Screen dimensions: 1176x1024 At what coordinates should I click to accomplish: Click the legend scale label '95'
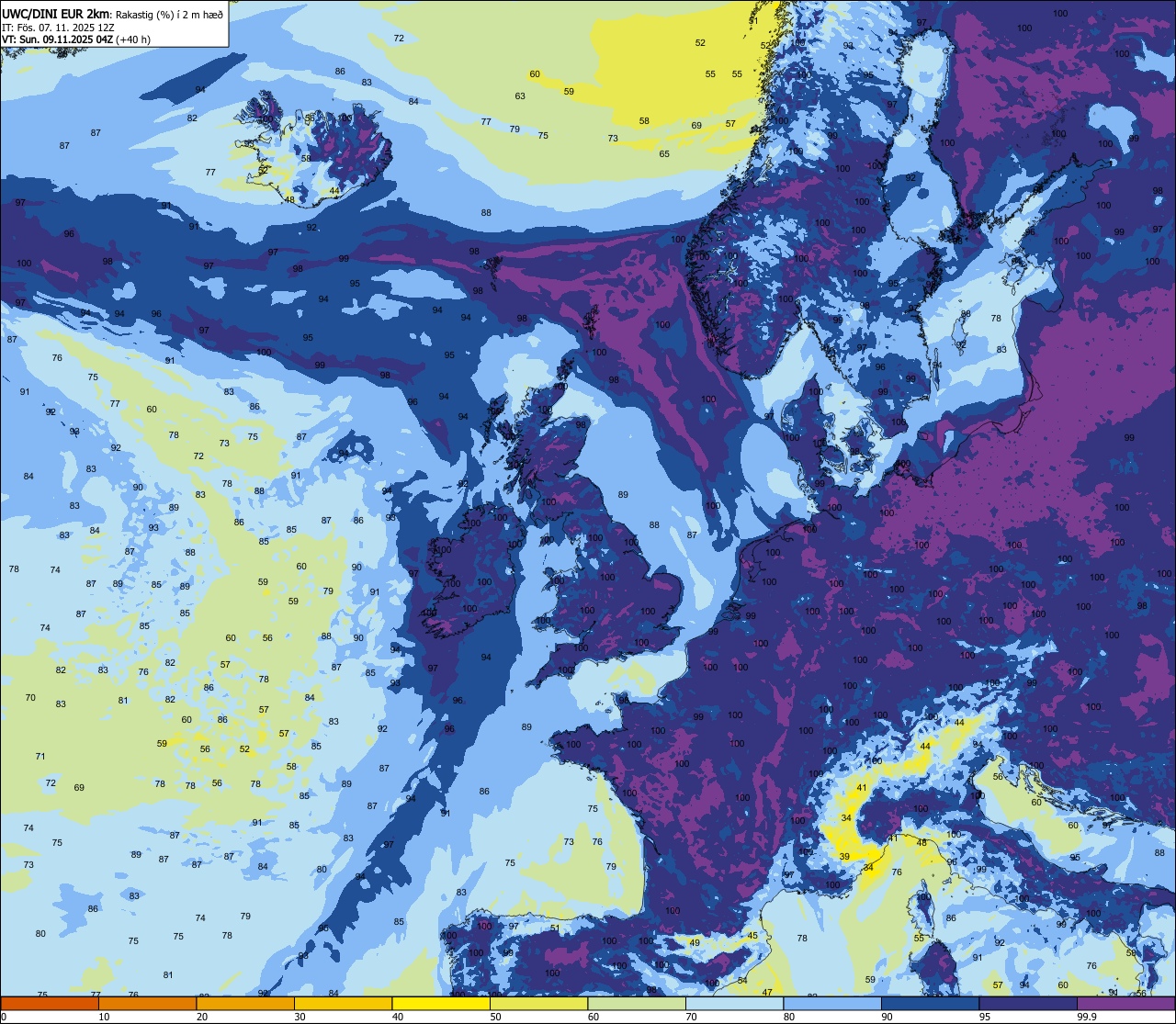[x=985, y=1017]
